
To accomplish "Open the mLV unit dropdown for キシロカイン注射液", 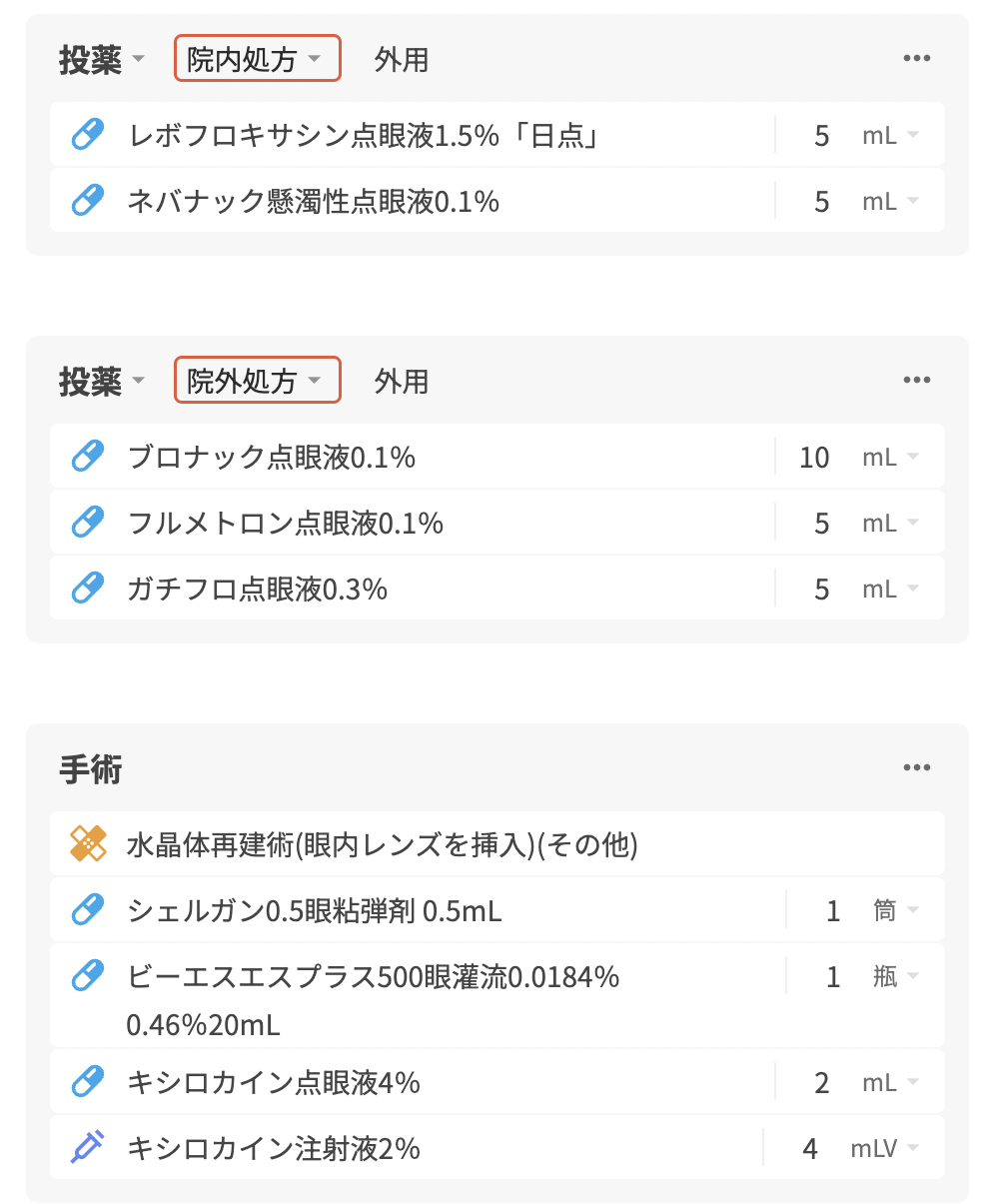I will (x=883, y=1148).
